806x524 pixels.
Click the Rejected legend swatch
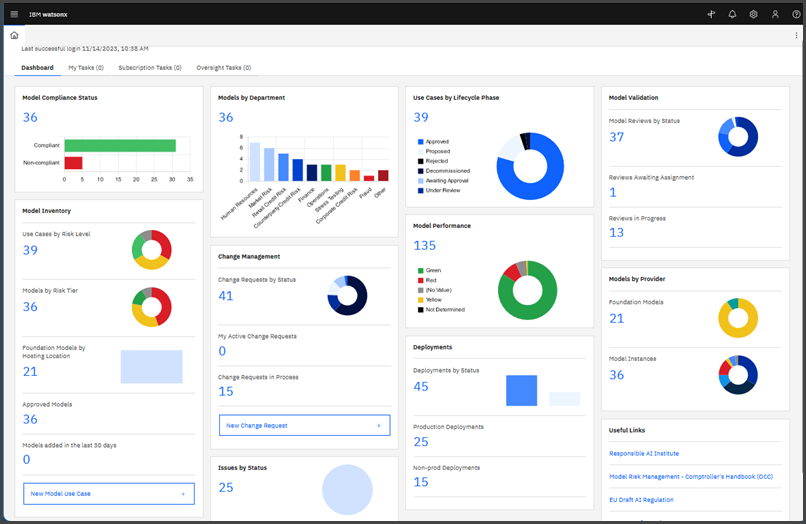[420, 161]
